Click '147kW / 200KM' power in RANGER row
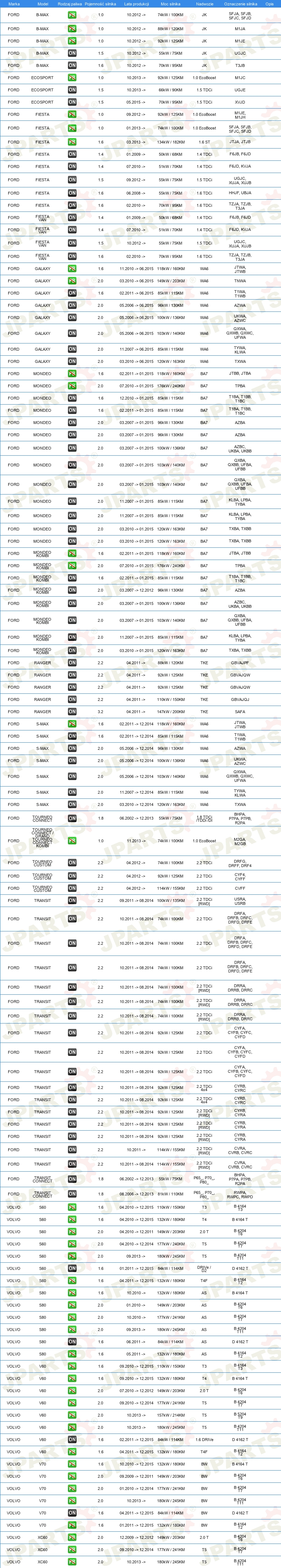Viewport: 281px width, 1568px height. coord(170,712)
